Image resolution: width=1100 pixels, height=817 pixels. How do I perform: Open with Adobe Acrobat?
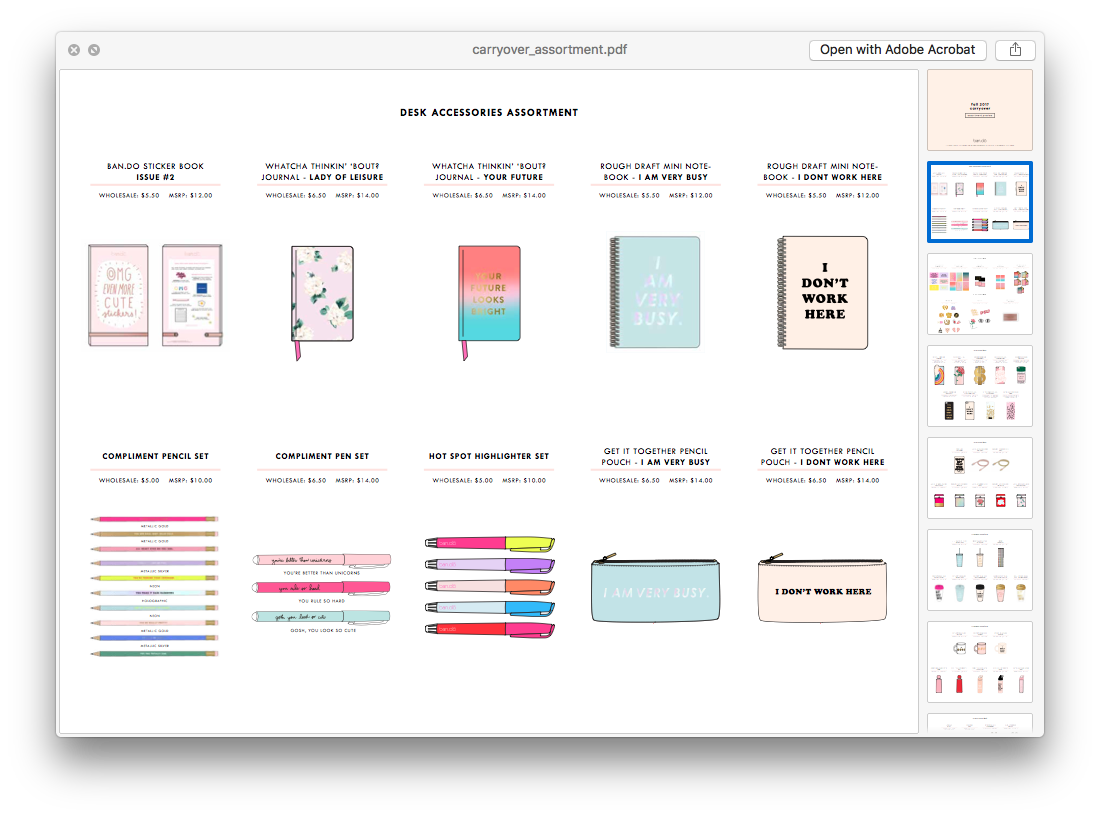pyautogui.click(x=897, y=50)
